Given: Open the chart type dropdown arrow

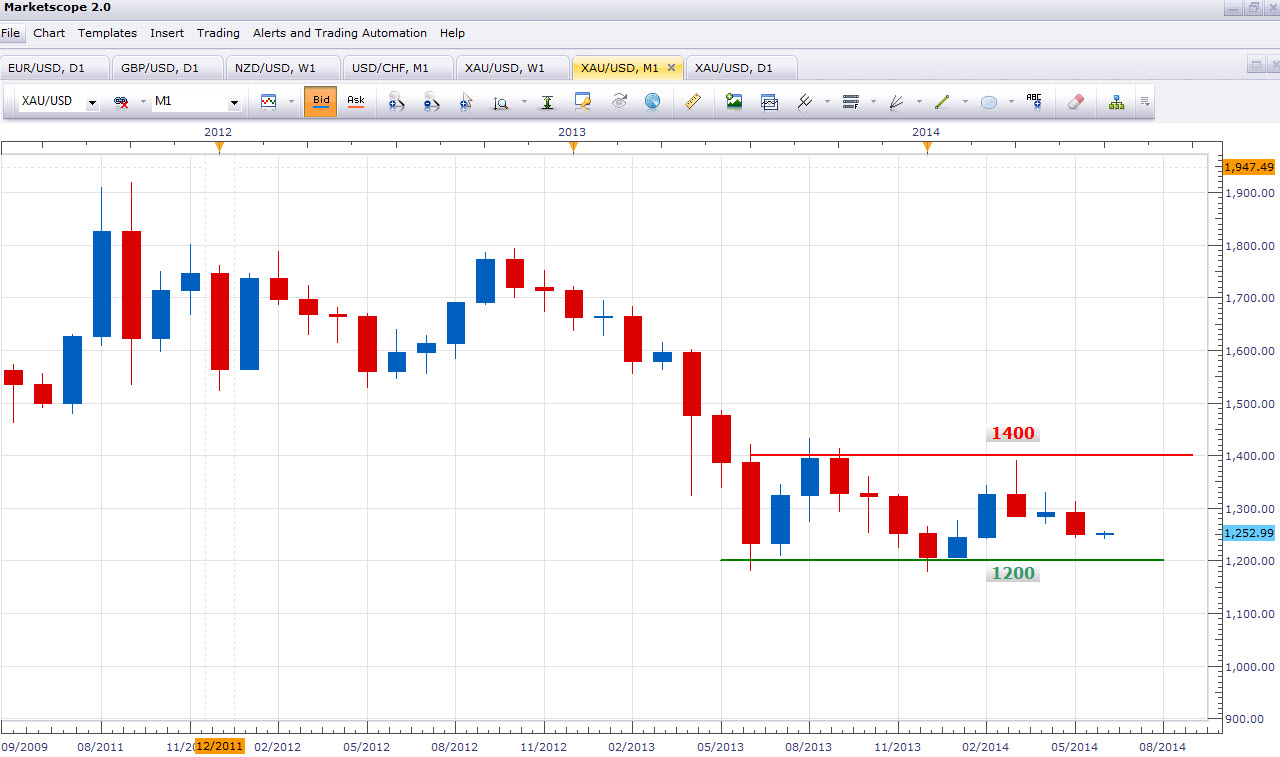Looking at the screenshot, I should click(x=291, y=102).
